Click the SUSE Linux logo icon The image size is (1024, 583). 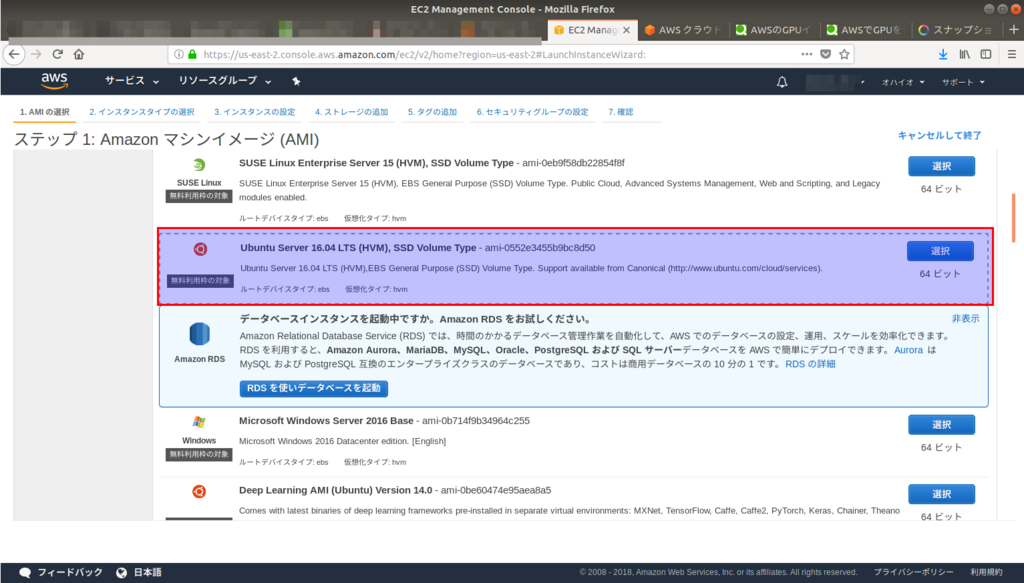pyautogui.click(x=199, y=165)
